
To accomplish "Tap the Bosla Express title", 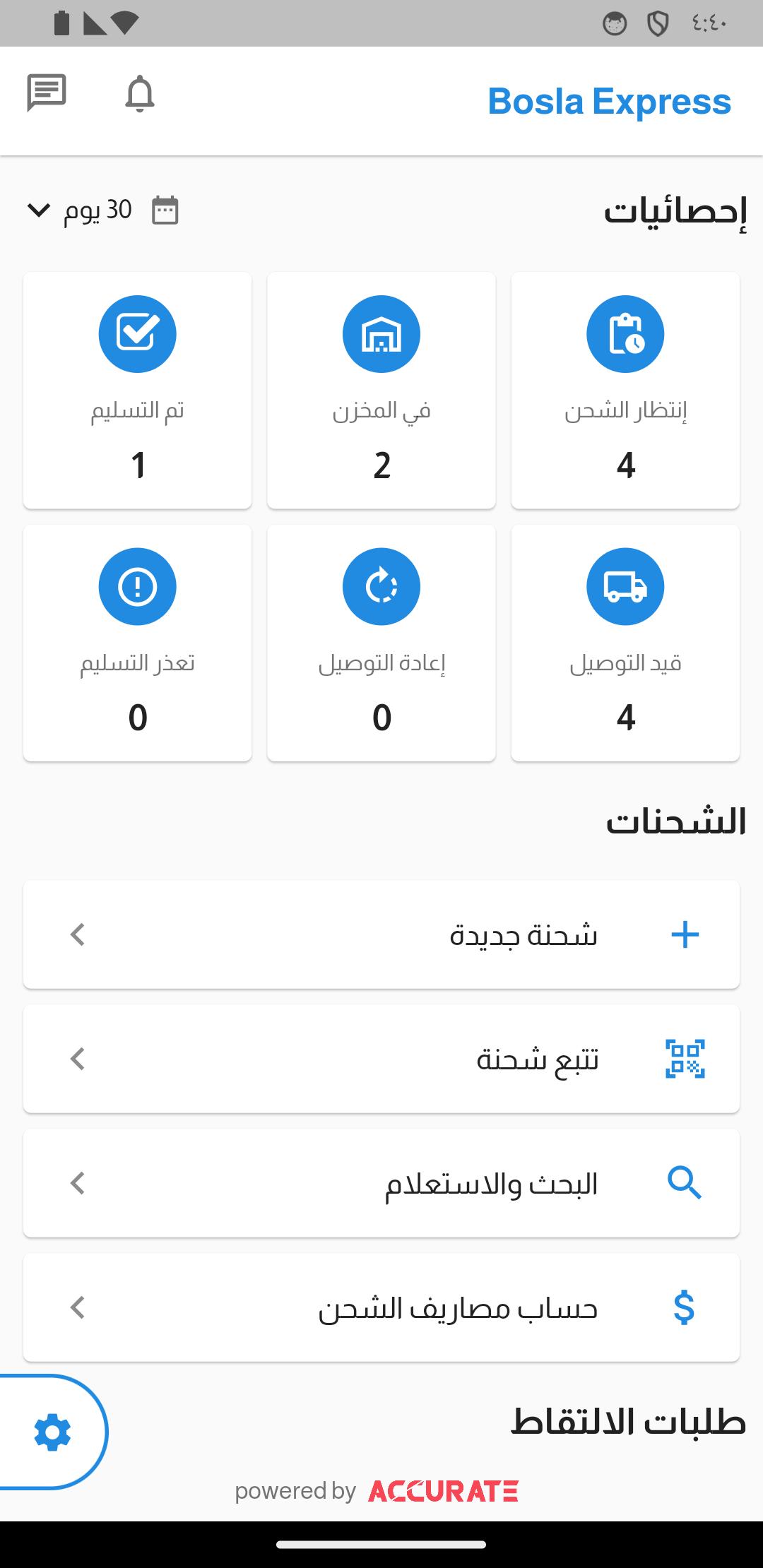I will pyautogui.click(x=609, y=102).
